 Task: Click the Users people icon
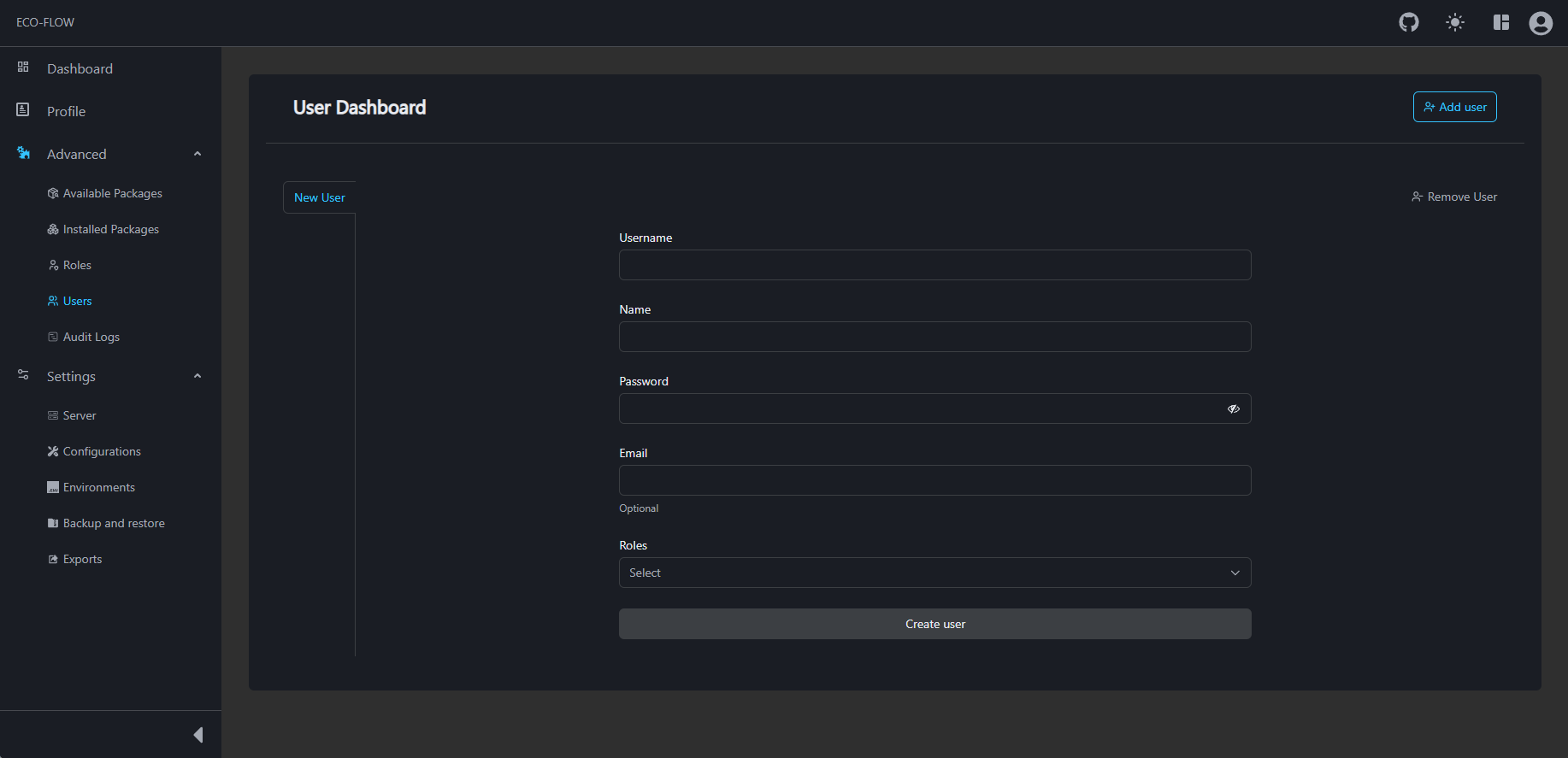[53, 301]
